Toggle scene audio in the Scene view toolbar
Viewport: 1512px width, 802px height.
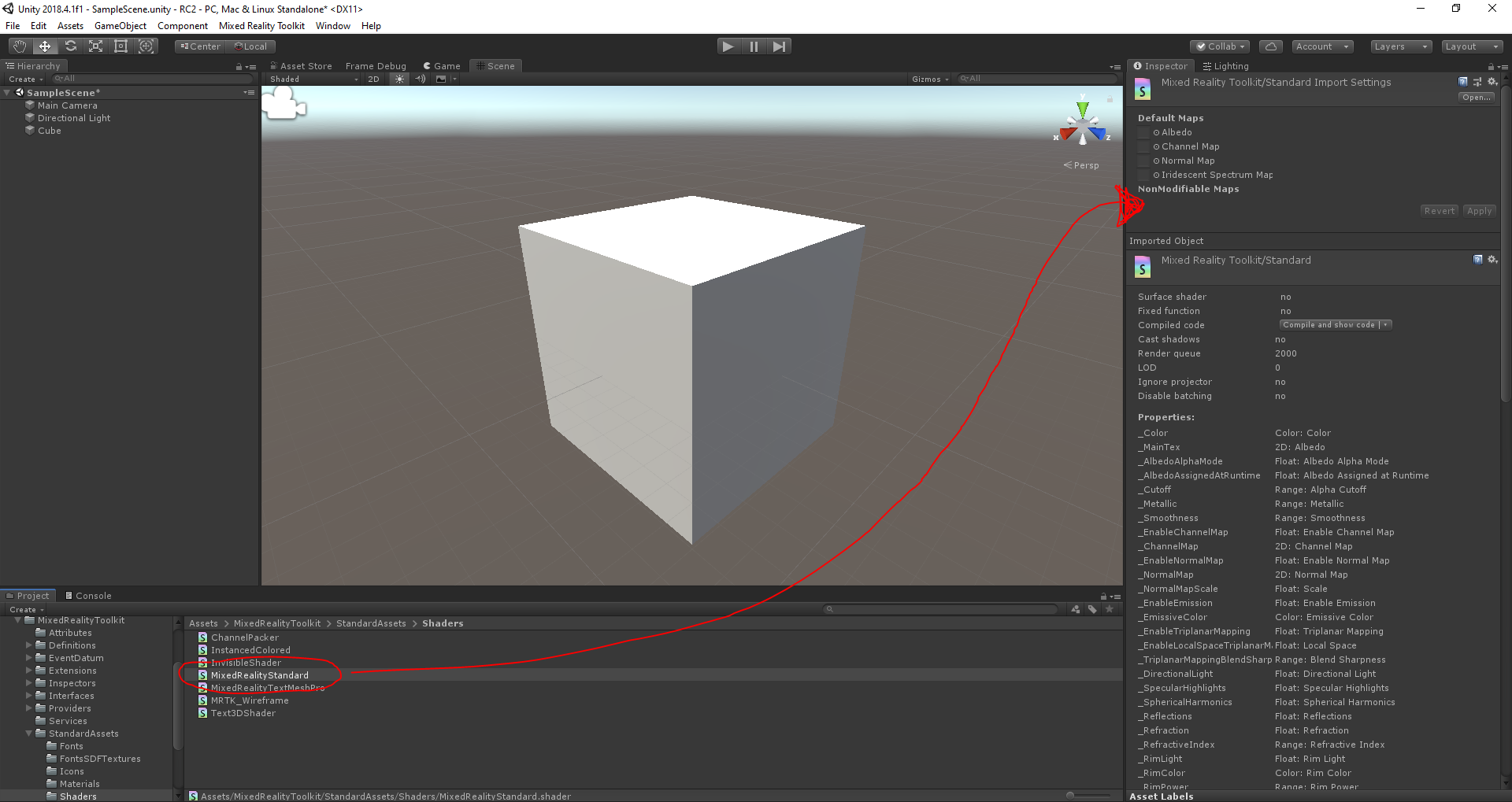(x=420, y=79)
